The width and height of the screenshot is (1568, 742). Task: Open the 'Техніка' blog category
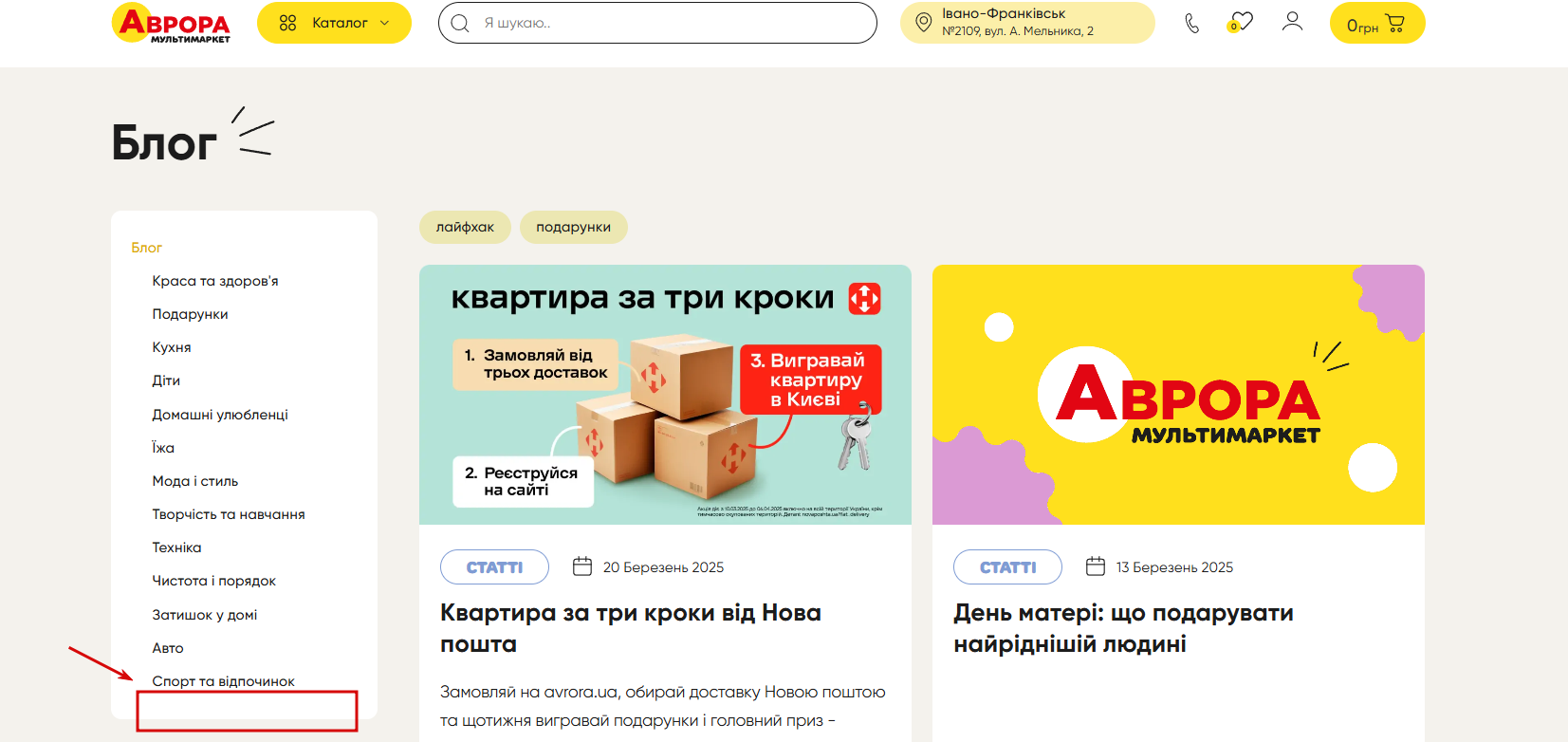point(176,547)
